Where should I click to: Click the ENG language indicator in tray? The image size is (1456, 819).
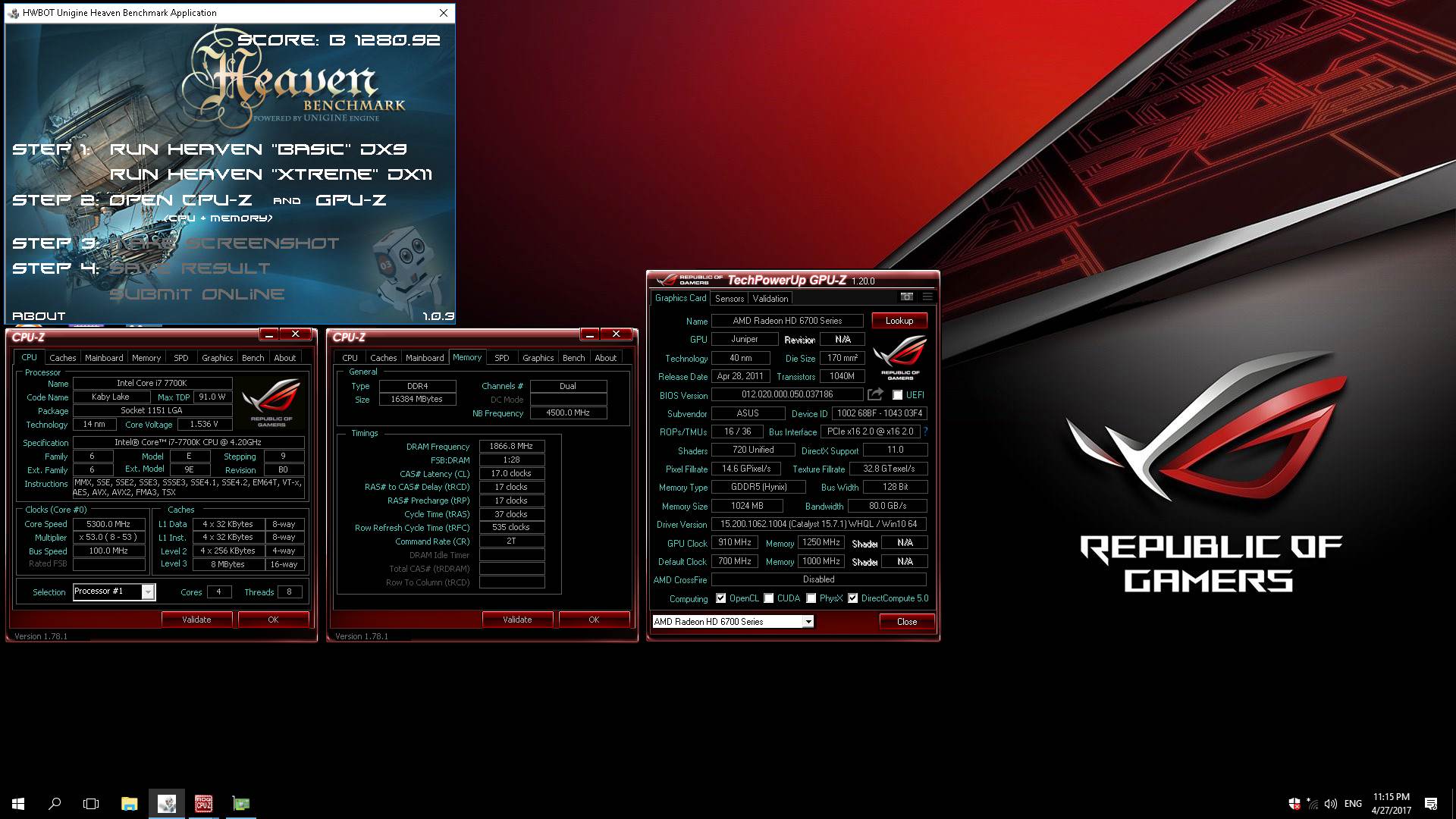click(1353, 803)
